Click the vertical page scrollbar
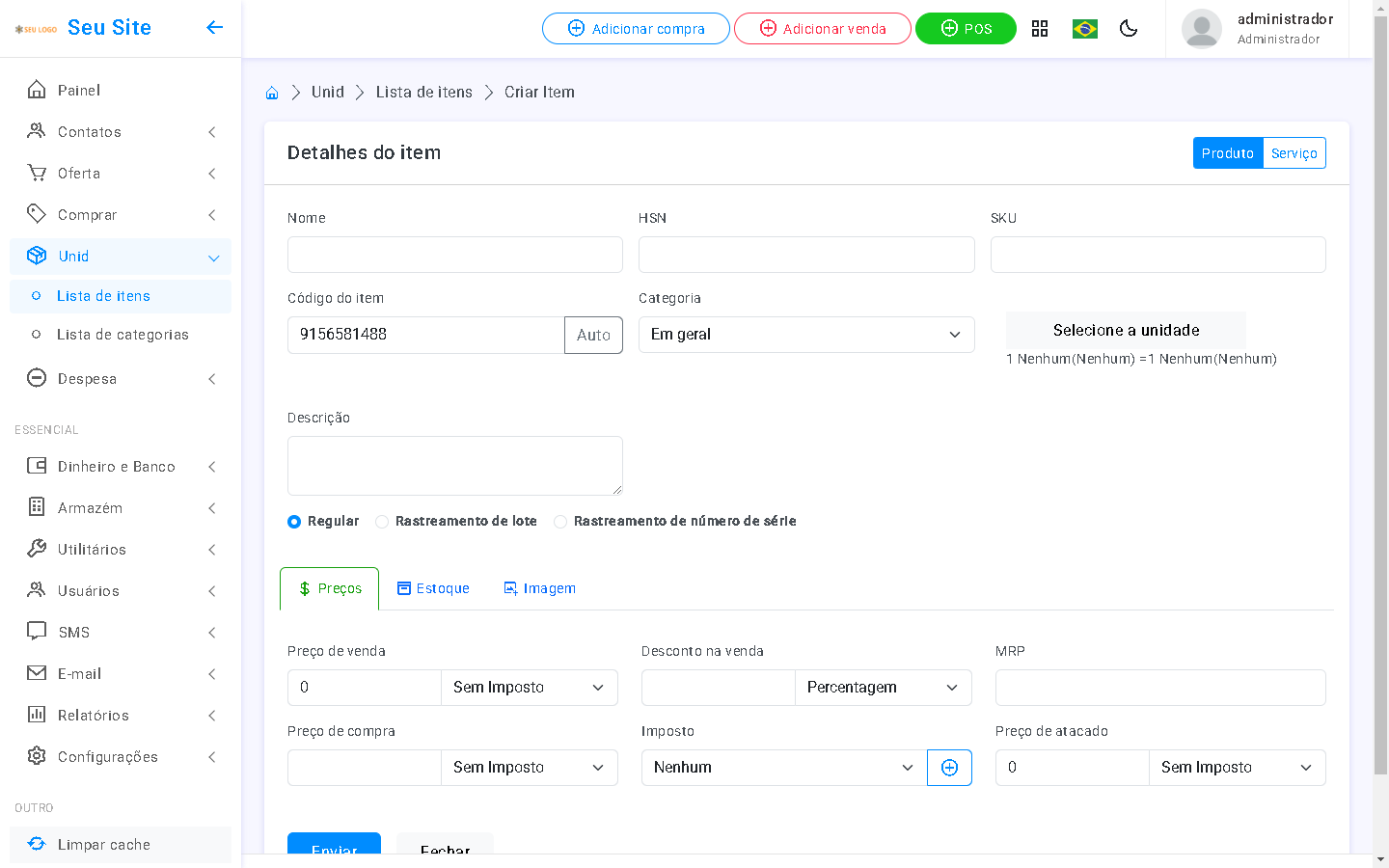1389x868 pixels. [1380, 386]
